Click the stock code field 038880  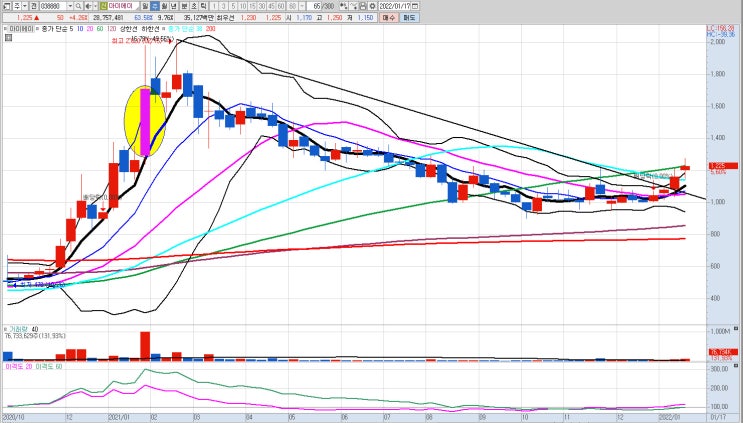[x=53, y=6]
